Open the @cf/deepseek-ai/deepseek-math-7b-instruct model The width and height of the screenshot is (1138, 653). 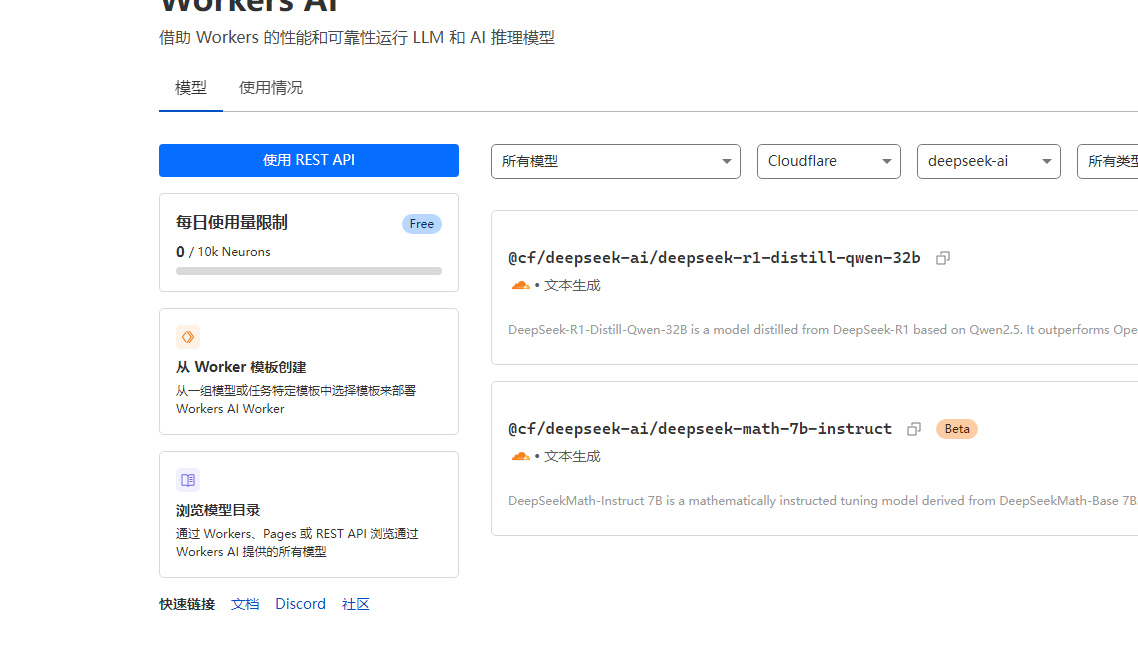[700, 430]
